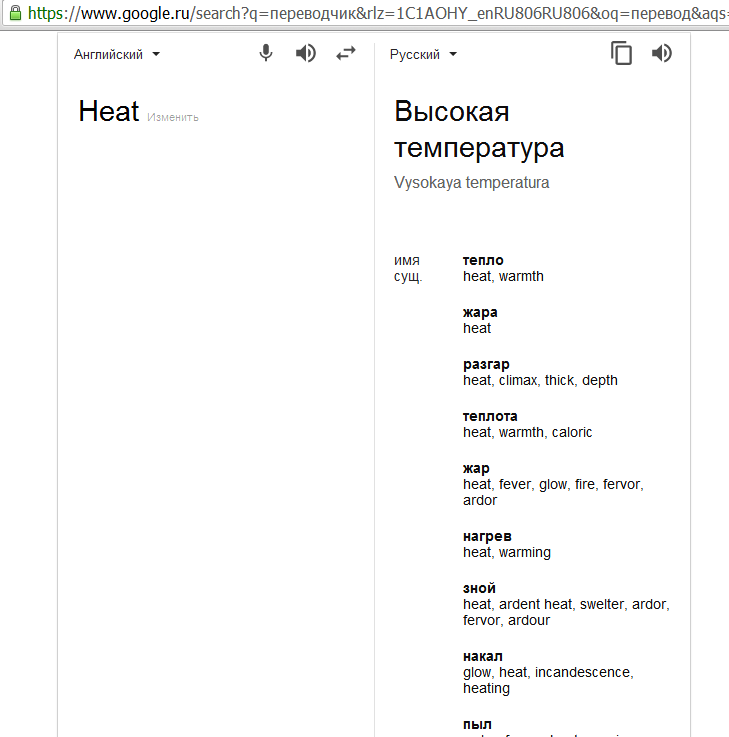Image resolution: width=729 pixels, height=737 pixels.
Task: Swap the source and target languages
Action: (x=346, y=54)
